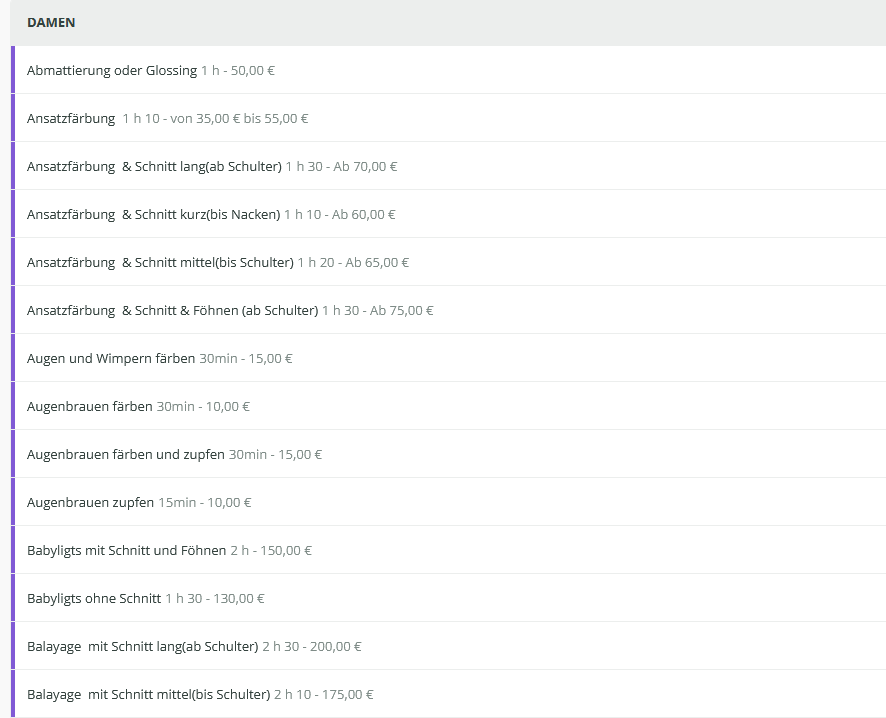Click the 'Ab 75,00 €' price label
The image size is (886, 718).
402,311
